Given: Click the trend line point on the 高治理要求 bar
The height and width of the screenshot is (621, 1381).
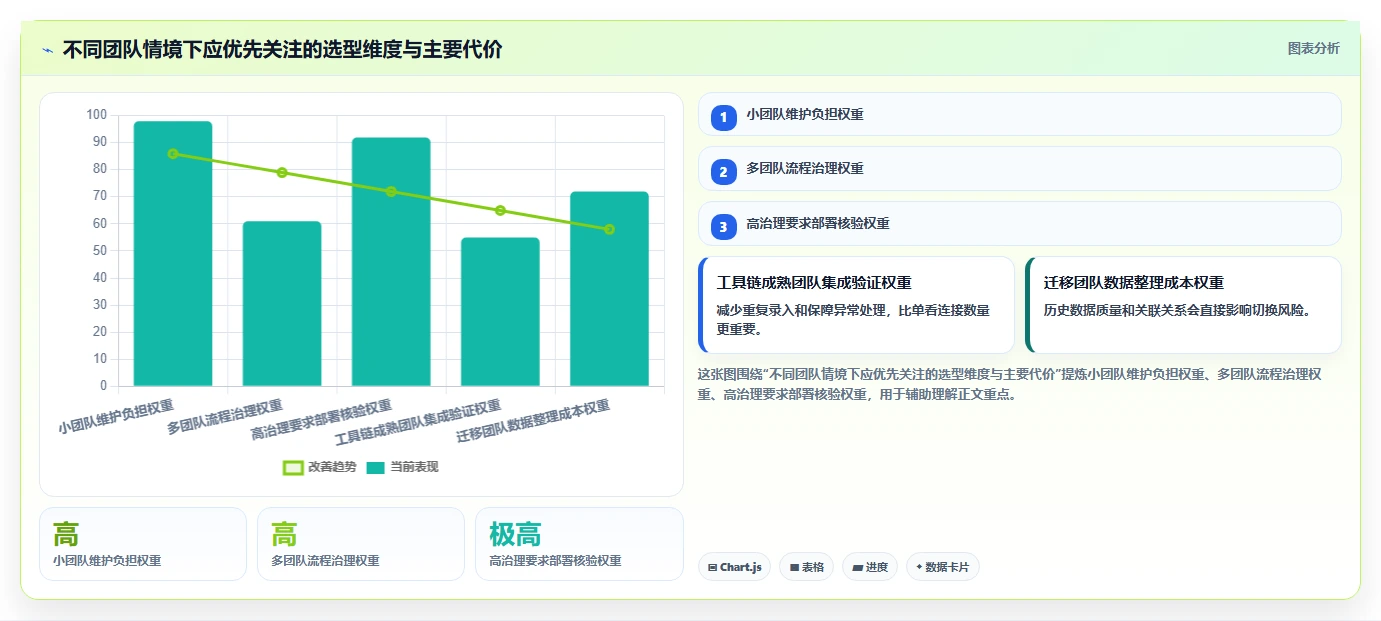Looking at the screenshot, I should (x=391, y=192).
